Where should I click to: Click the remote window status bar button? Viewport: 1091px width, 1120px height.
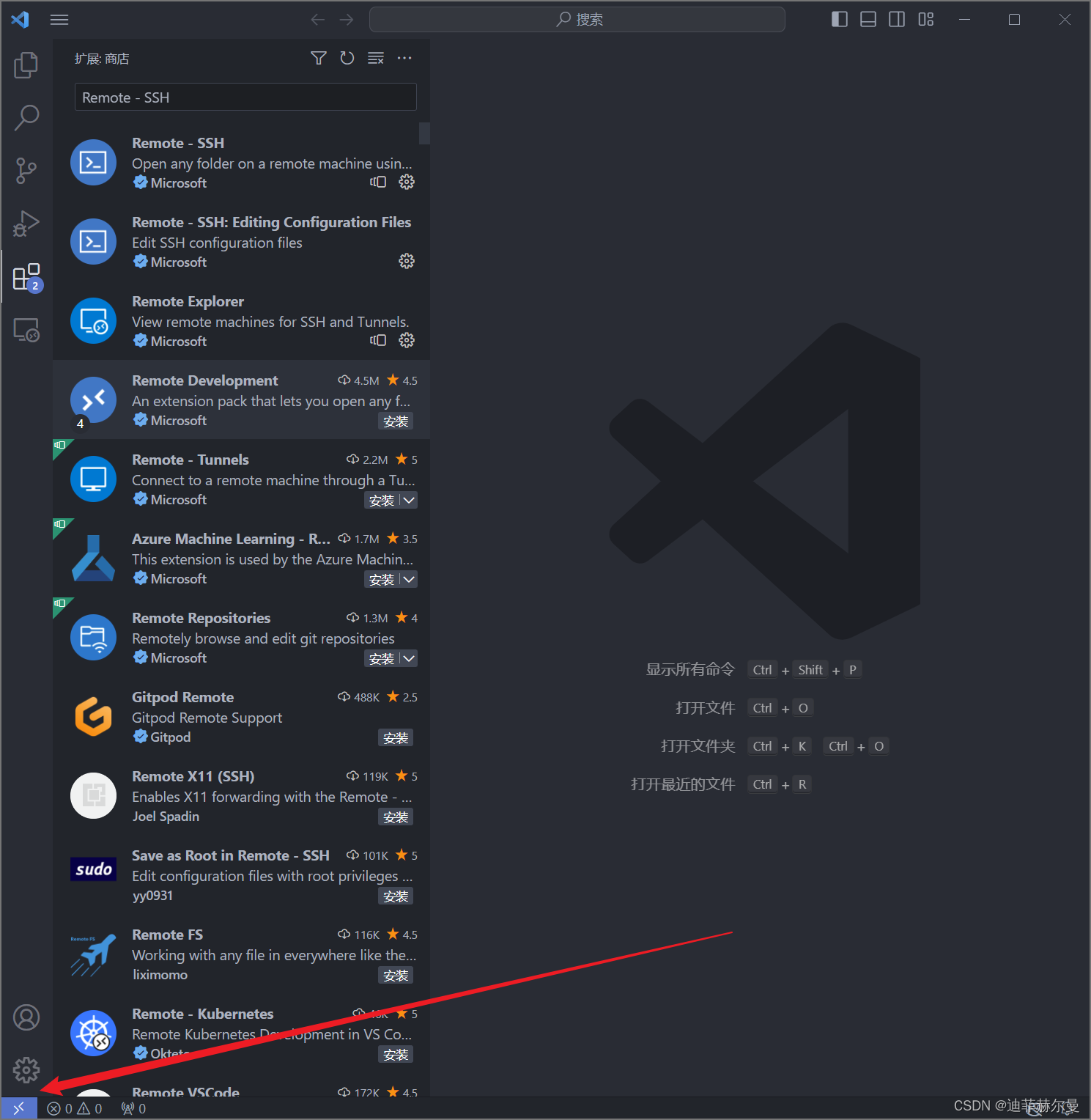click(19, 1108)
